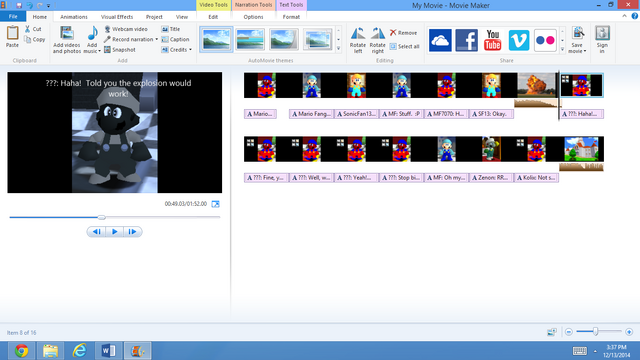Share the movie to Facebook
Screen dimensions: 640x360
(x=467, y=40)
